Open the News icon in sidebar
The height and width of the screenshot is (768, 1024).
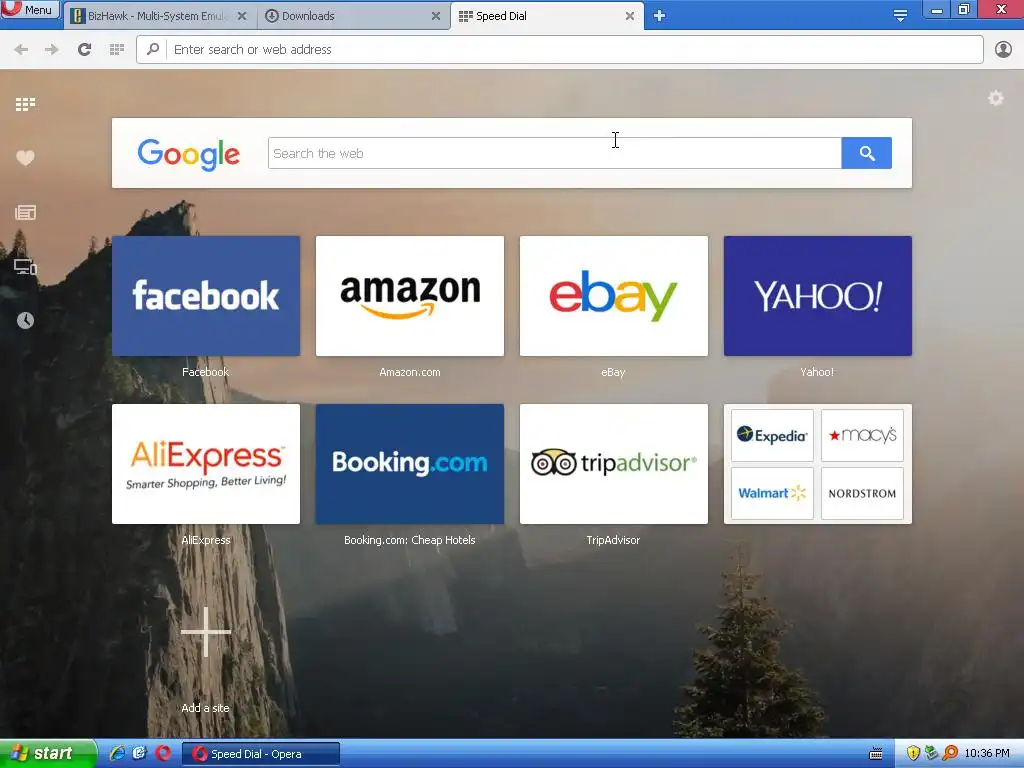[25, 212]
